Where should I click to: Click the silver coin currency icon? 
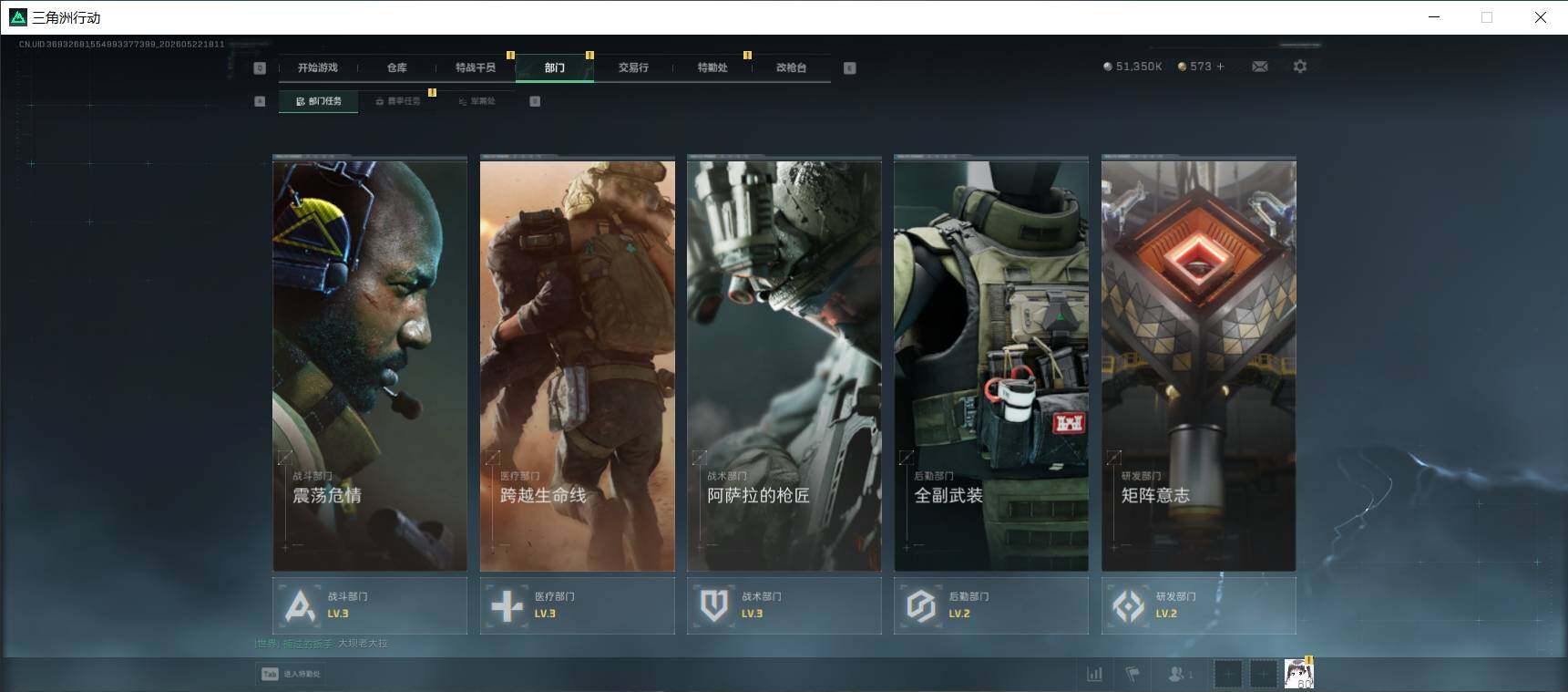tap(1108, 67)
